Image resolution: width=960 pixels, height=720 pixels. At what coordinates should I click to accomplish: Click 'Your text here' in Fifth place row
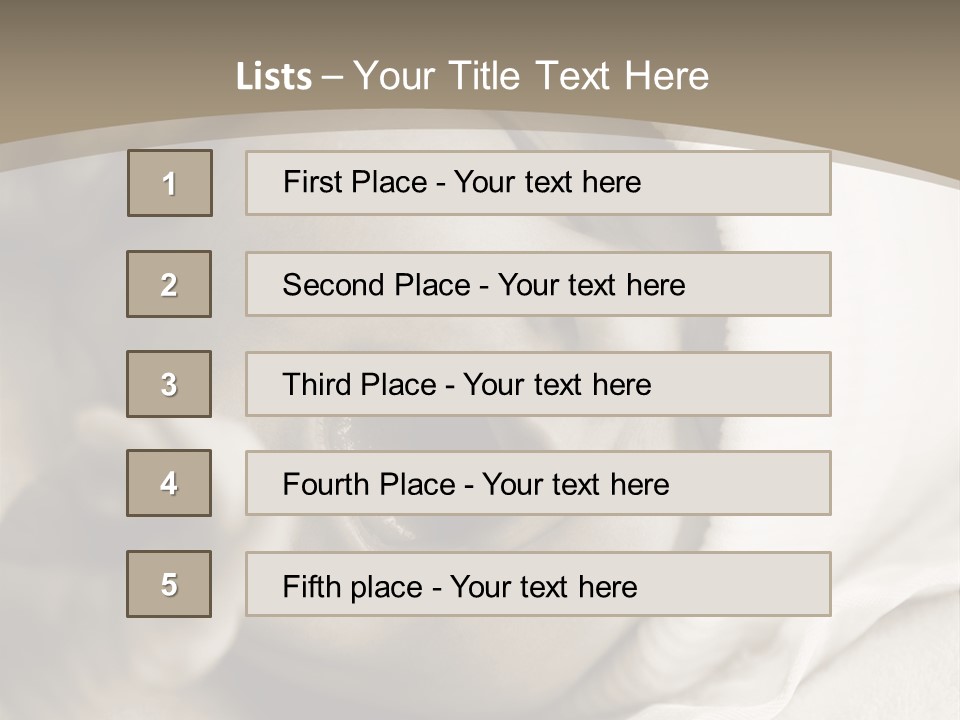coord(543,586)
